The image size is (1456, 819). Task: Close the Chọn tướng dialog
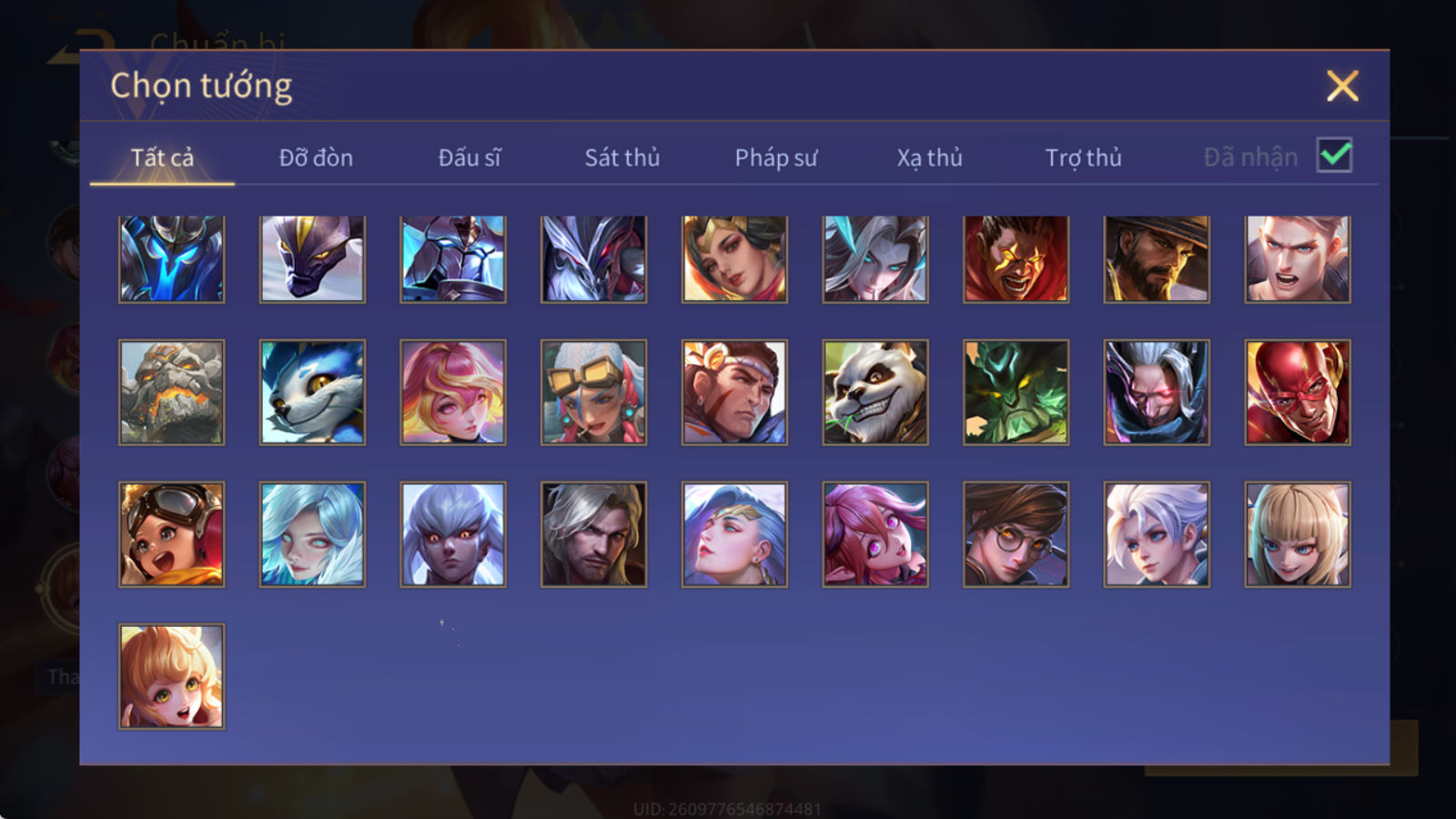(x=1342, y=86)
